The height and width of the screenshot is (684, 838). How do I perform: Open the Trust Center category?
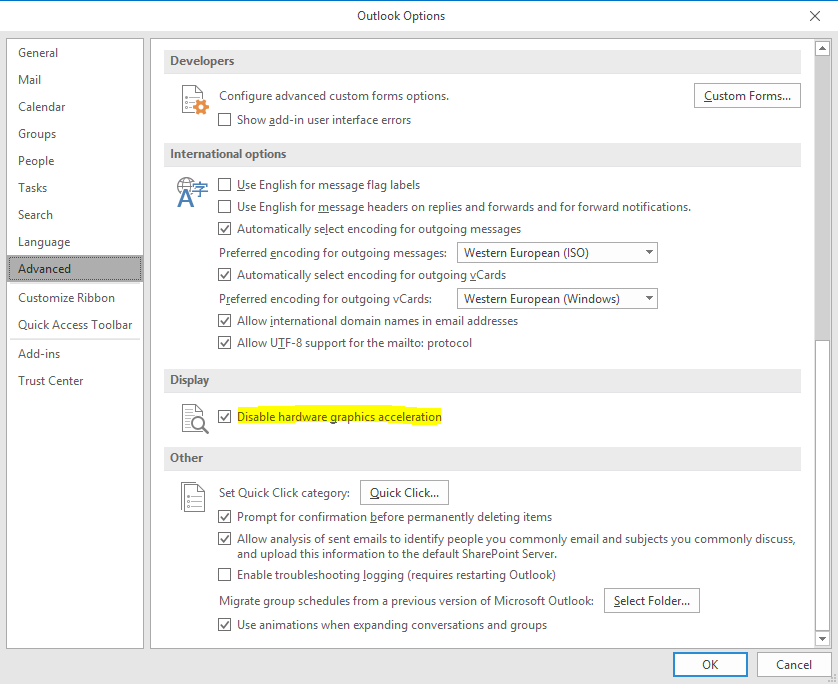[51, 381]
